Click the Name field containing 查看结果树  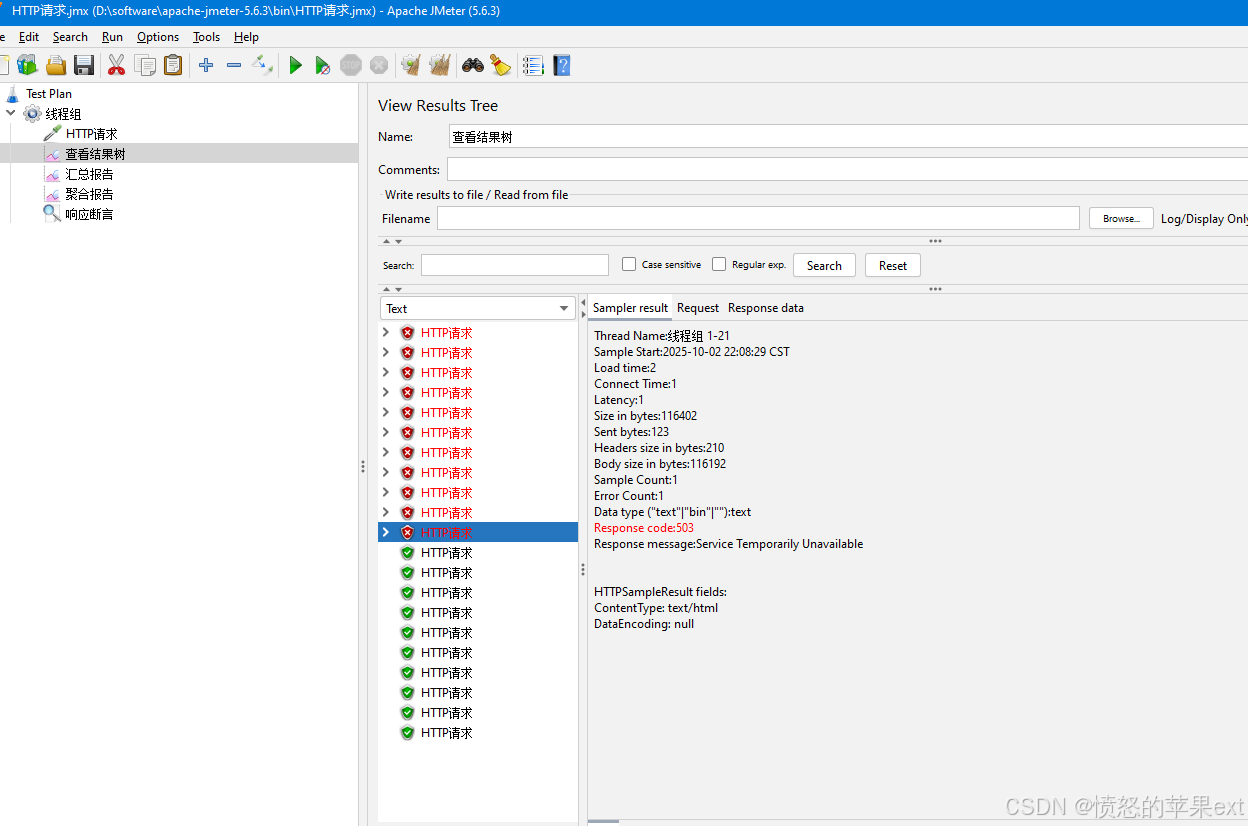pyautogui.click(x=848, y=137)
